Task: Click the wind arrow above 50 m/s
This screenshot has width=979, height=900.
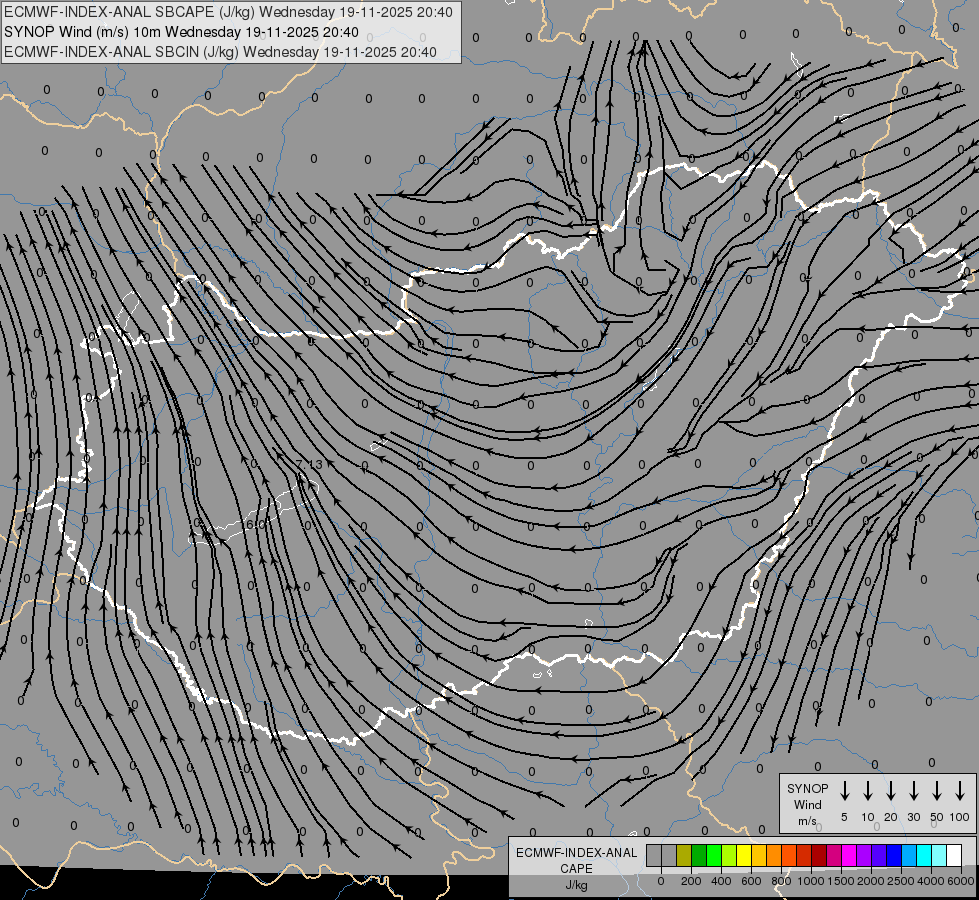Action: [937, 791]
